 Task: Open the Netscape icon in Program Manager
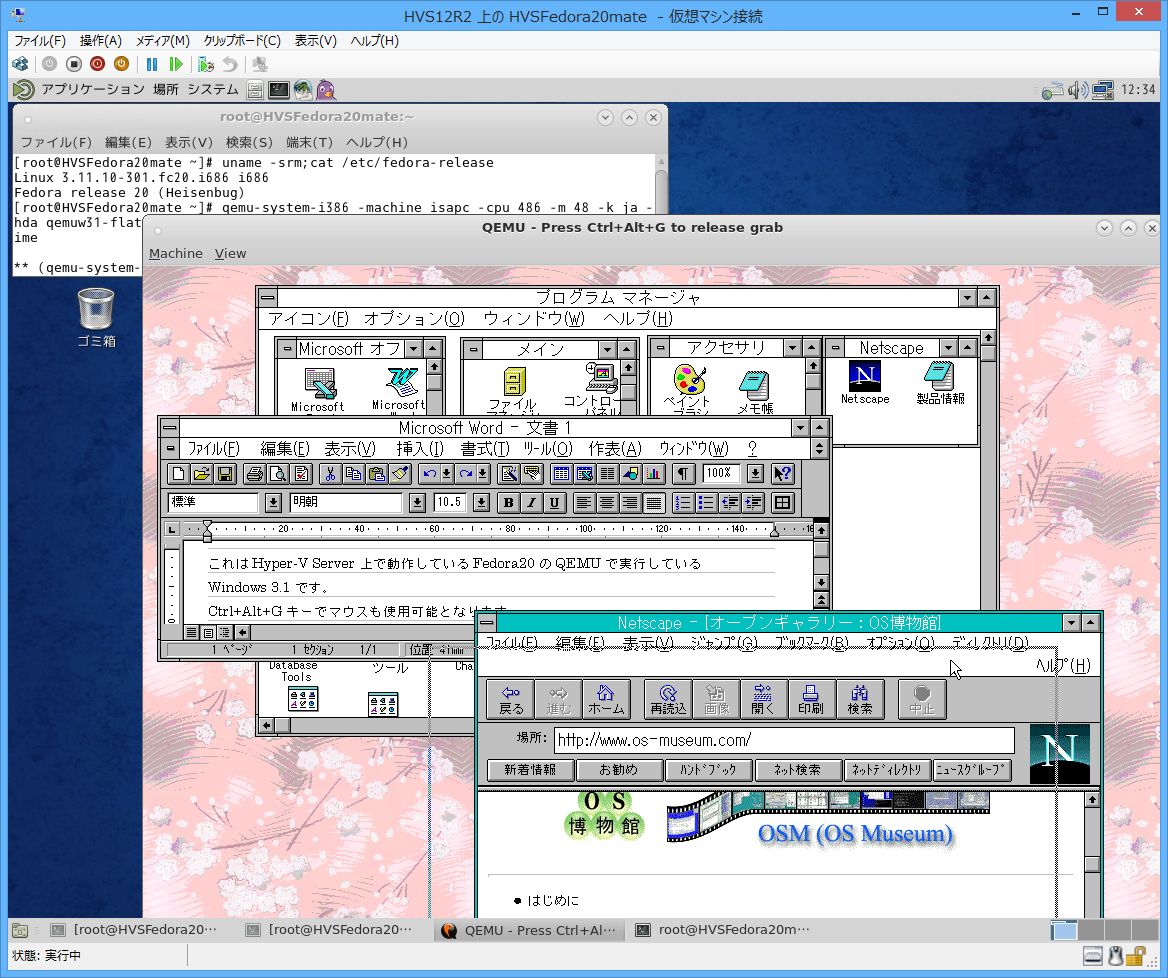point(865,383)
